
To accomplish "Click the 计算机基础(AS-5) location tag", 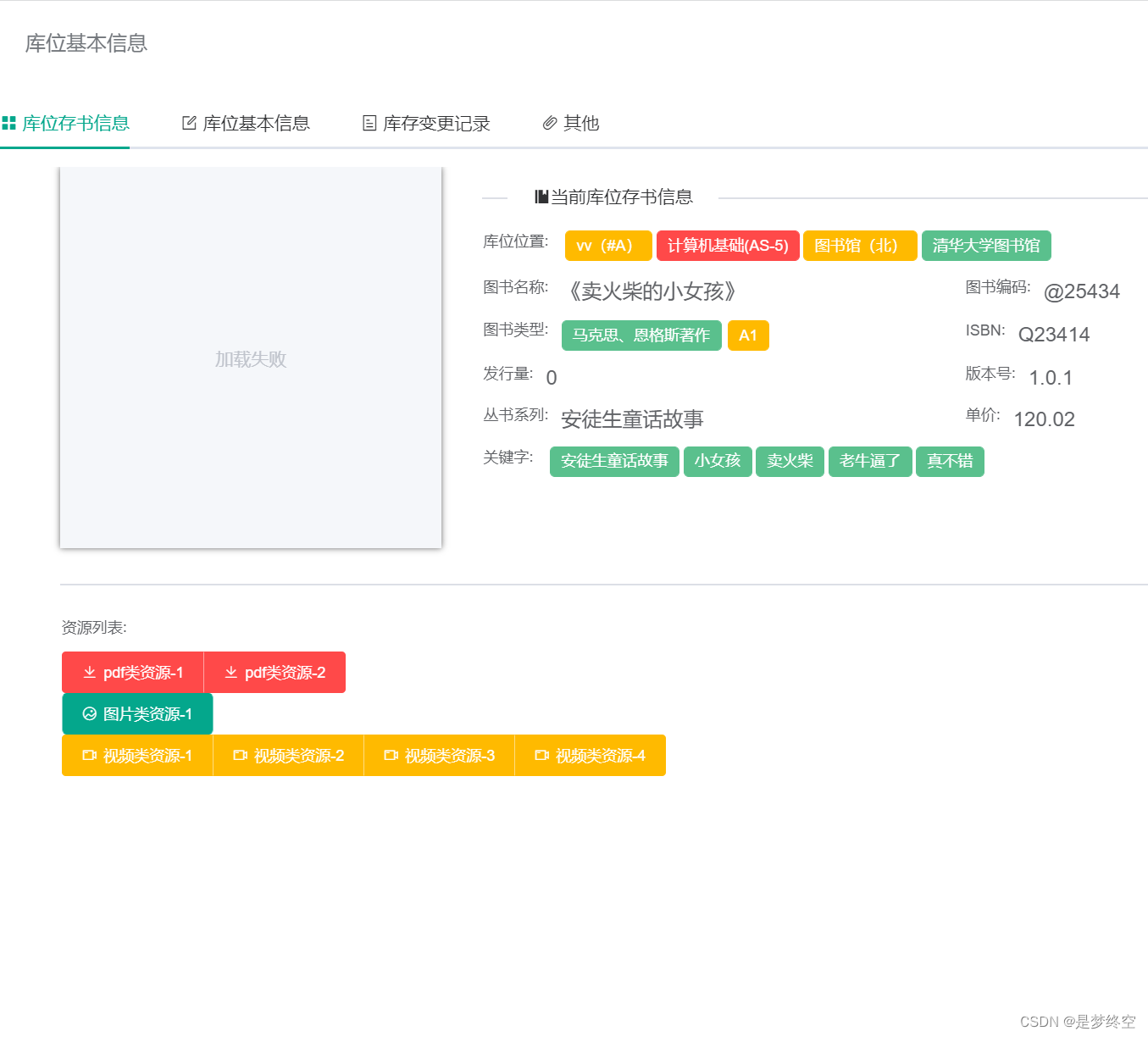I will click(x=728, y=246).
